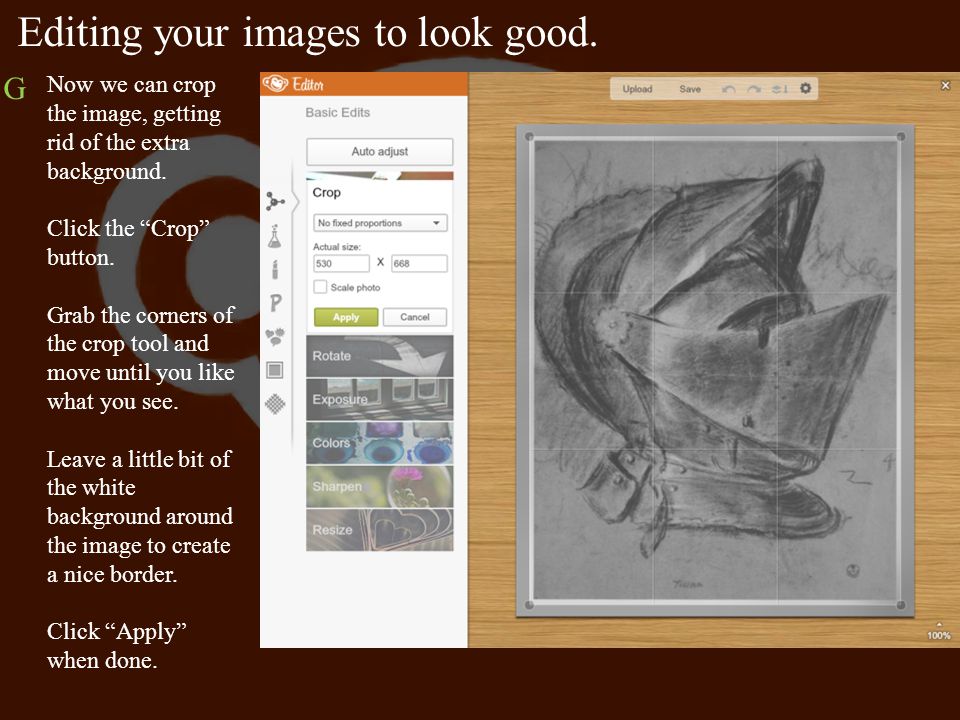Viewport: 960px width, 720px height.
Task: Toggle the Scale photo checkbox
Action: click(x=320, y=287)
